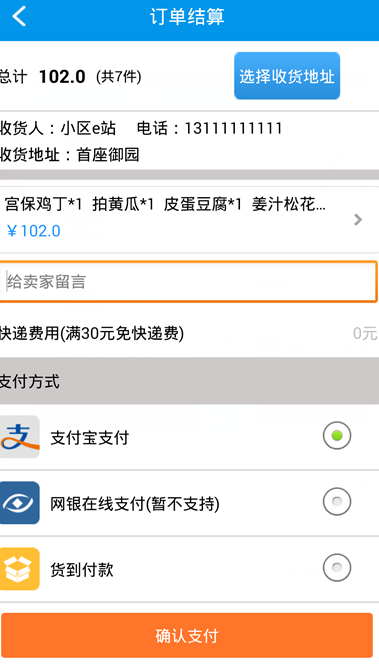Click 确认支付 button

[x=187, y=636]
